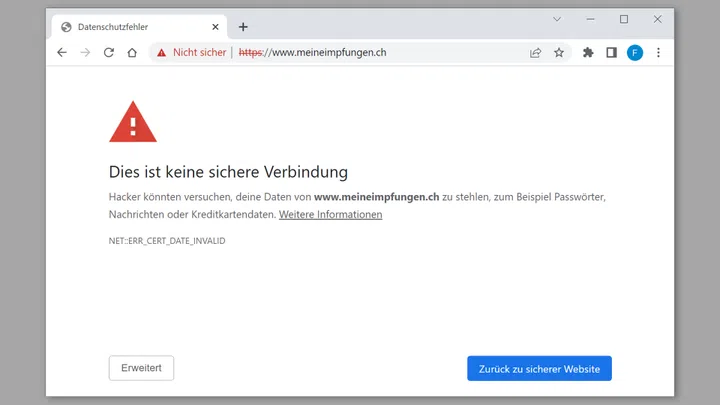Close the Datenschutzfehler tab
The image size is (720, 405).
click(215, 27)
